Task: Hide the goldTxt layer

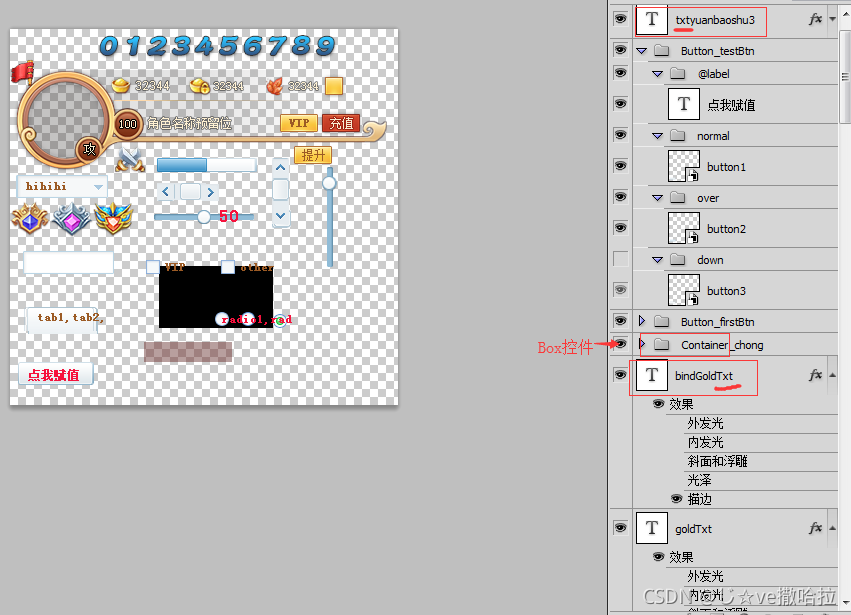Action: point(620,527)
